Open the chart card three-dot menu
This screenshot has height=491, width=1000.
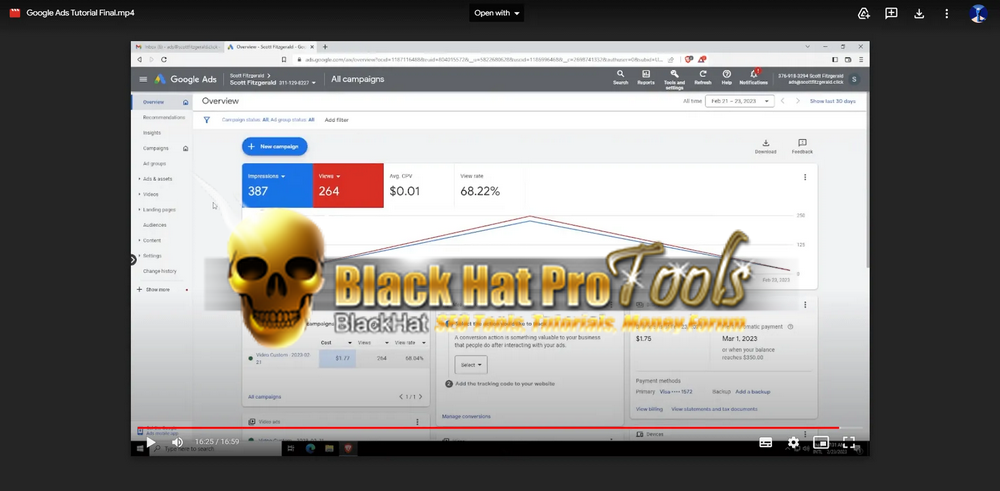coord(805,177)
